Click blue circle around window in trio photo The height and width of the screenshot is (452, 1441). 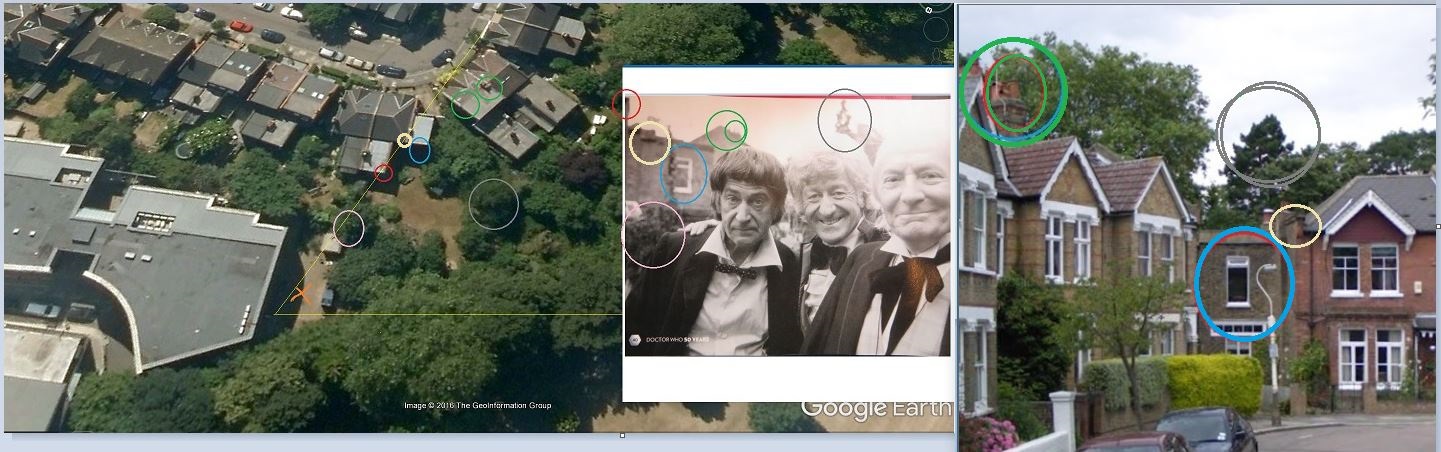(684, 174)
